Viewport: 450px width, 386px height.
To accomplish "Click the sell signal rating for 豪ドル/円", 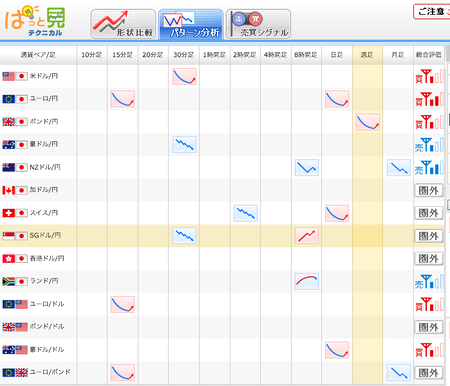I will pyautogui.click(x=429, y=145).
